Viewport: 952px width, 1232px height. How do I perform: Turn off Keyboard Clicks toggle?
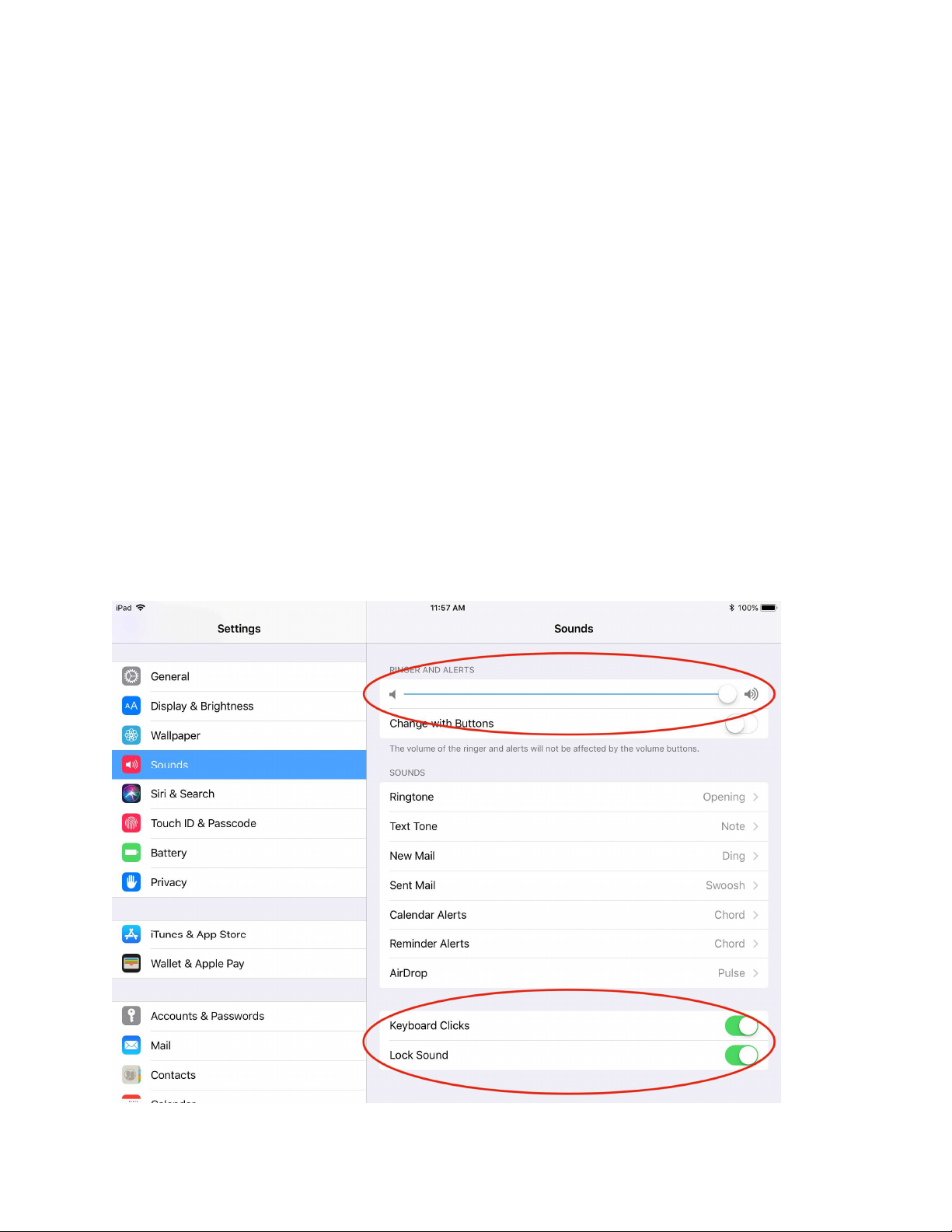click(741, 1026)
